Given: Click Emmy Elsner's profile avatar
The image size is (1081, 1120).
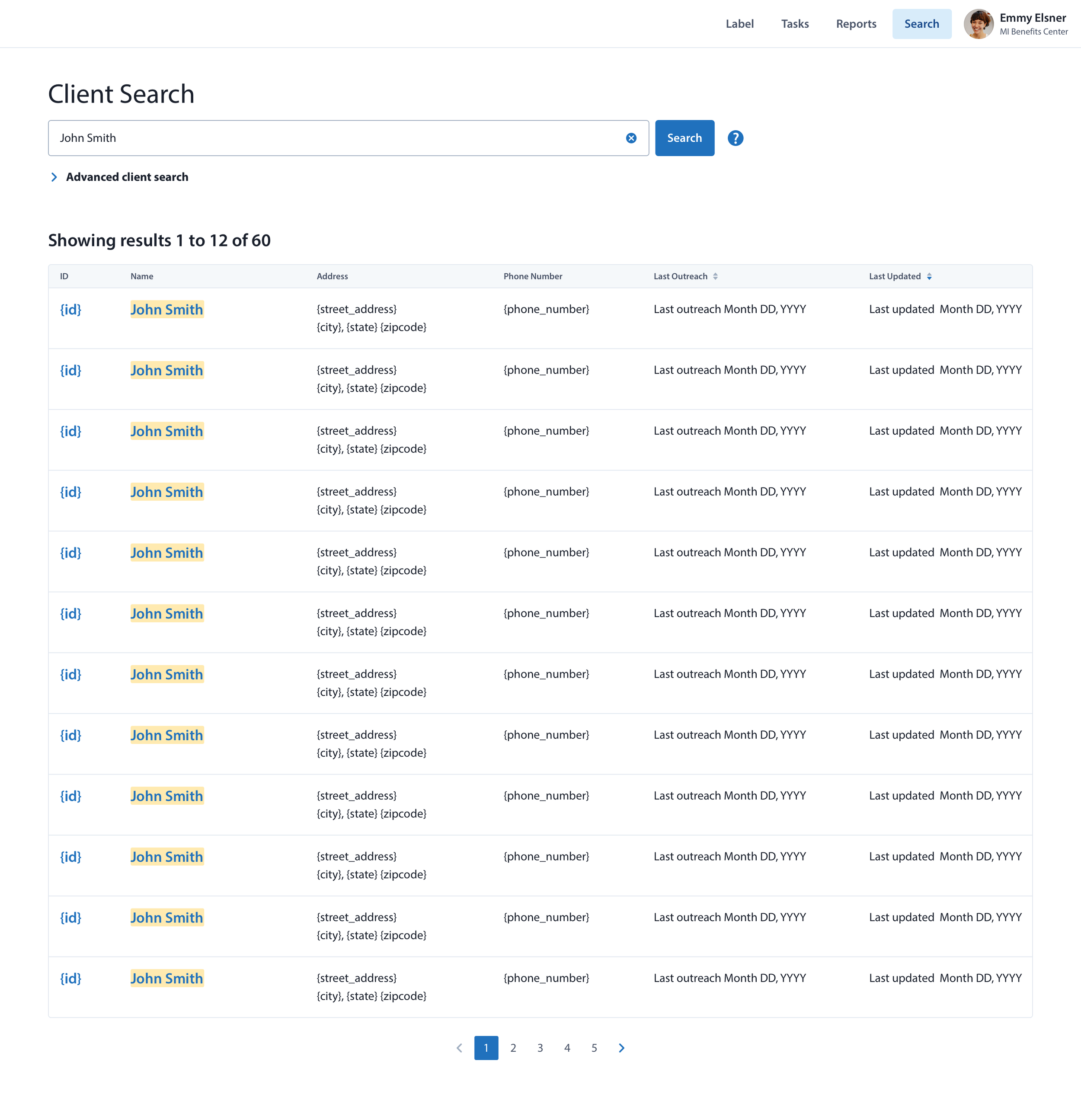Looking at the screenshot, I should pos(978,24).
